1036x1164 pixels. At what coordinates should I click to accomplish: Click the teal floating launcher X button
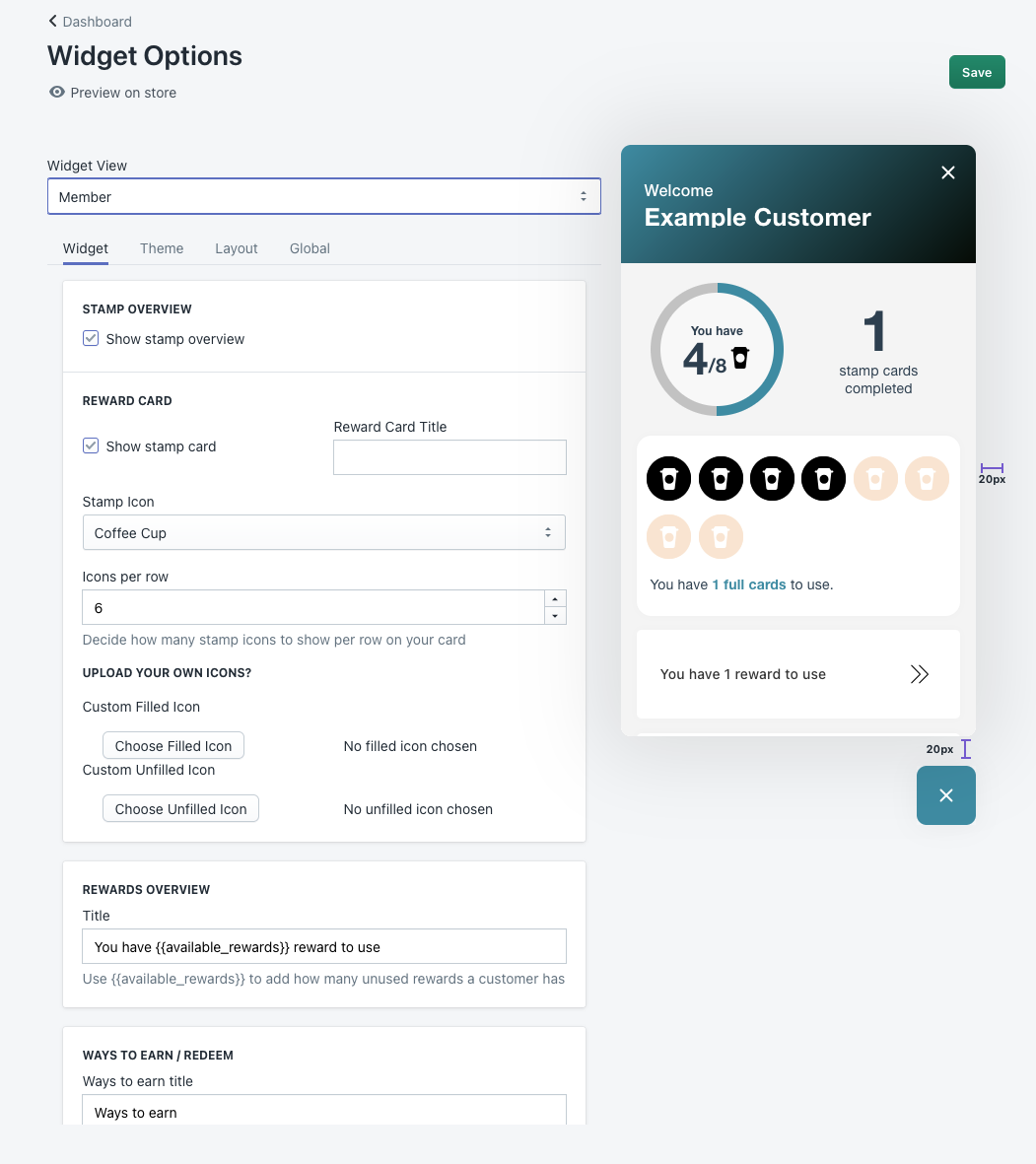pyautogui.click(x=945, y=795)
